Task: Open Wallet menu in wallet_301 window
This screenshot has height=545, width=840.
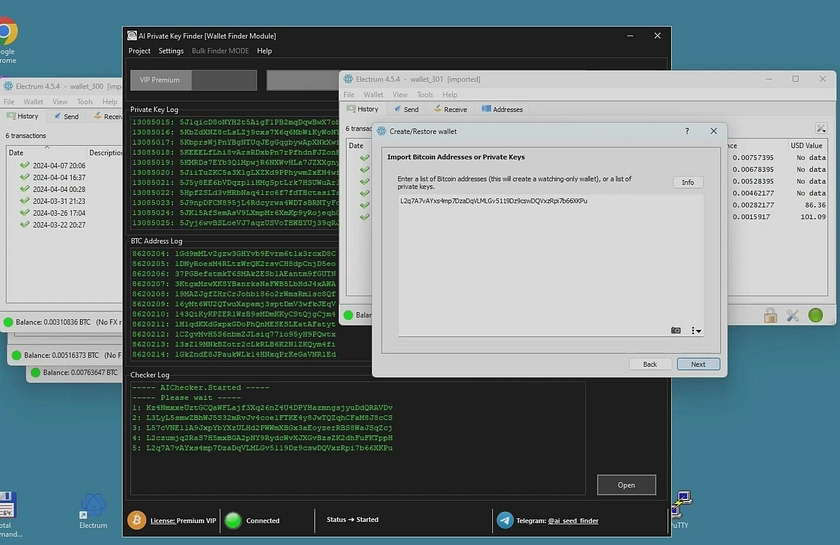Action: coord(373,95)
